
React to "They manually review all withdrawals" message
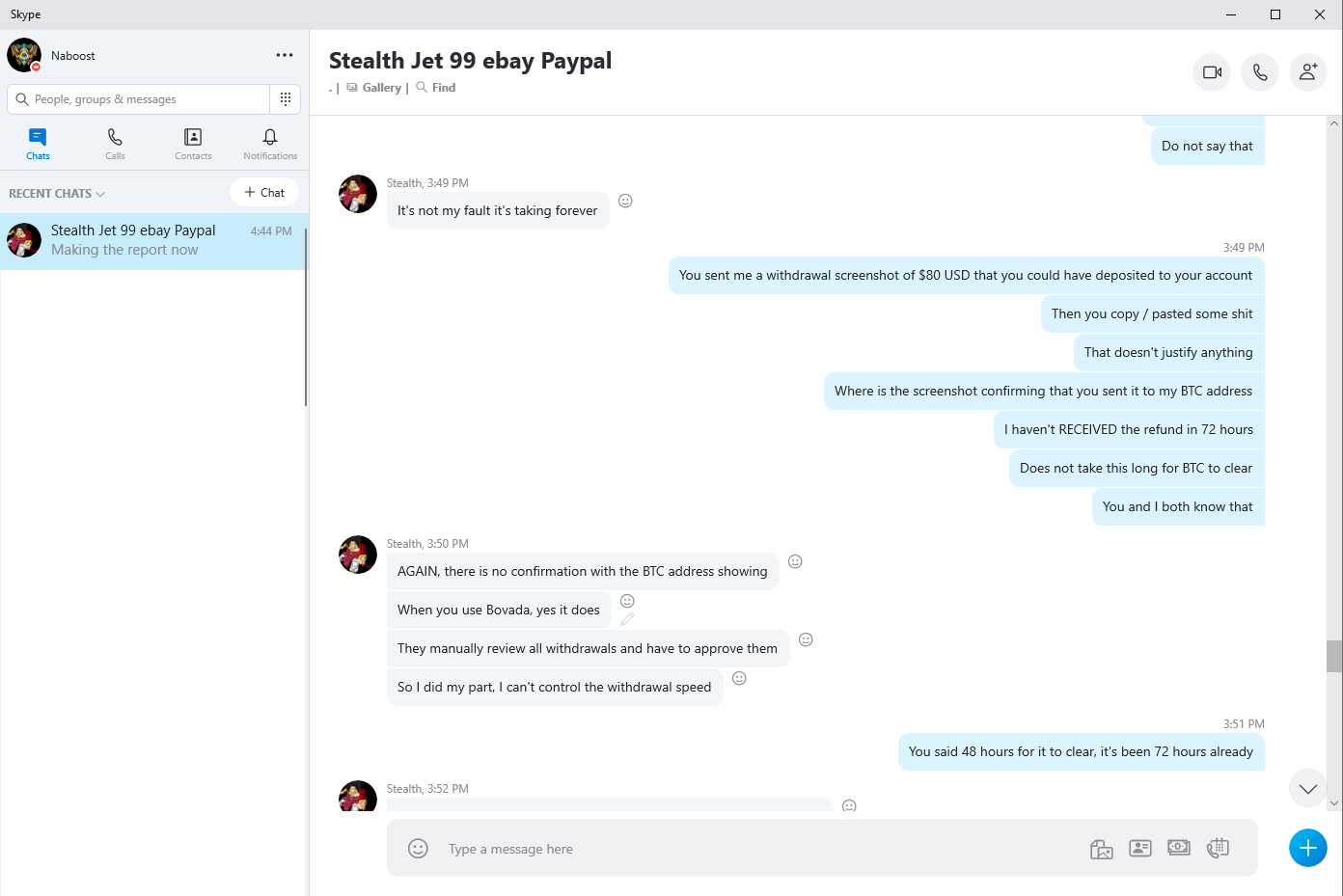pos(806,639)
